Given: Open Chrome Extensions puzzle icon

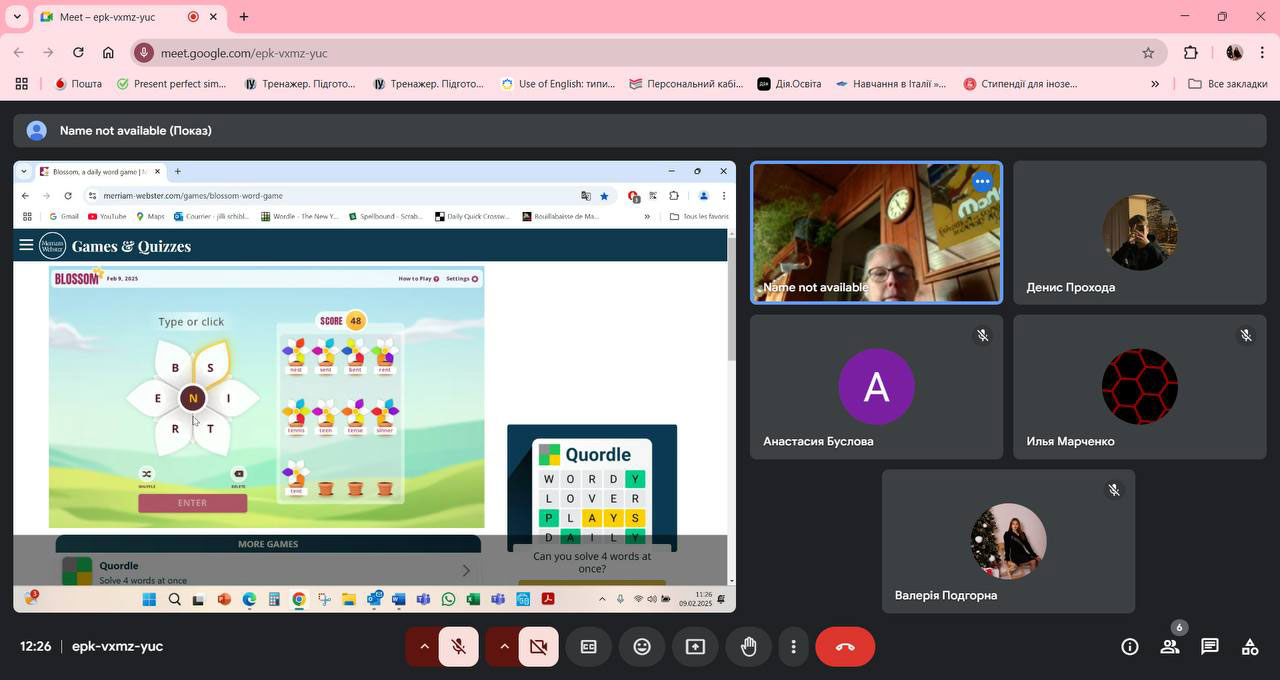Looking at the screenshot, I should (x=1190, y=53).
